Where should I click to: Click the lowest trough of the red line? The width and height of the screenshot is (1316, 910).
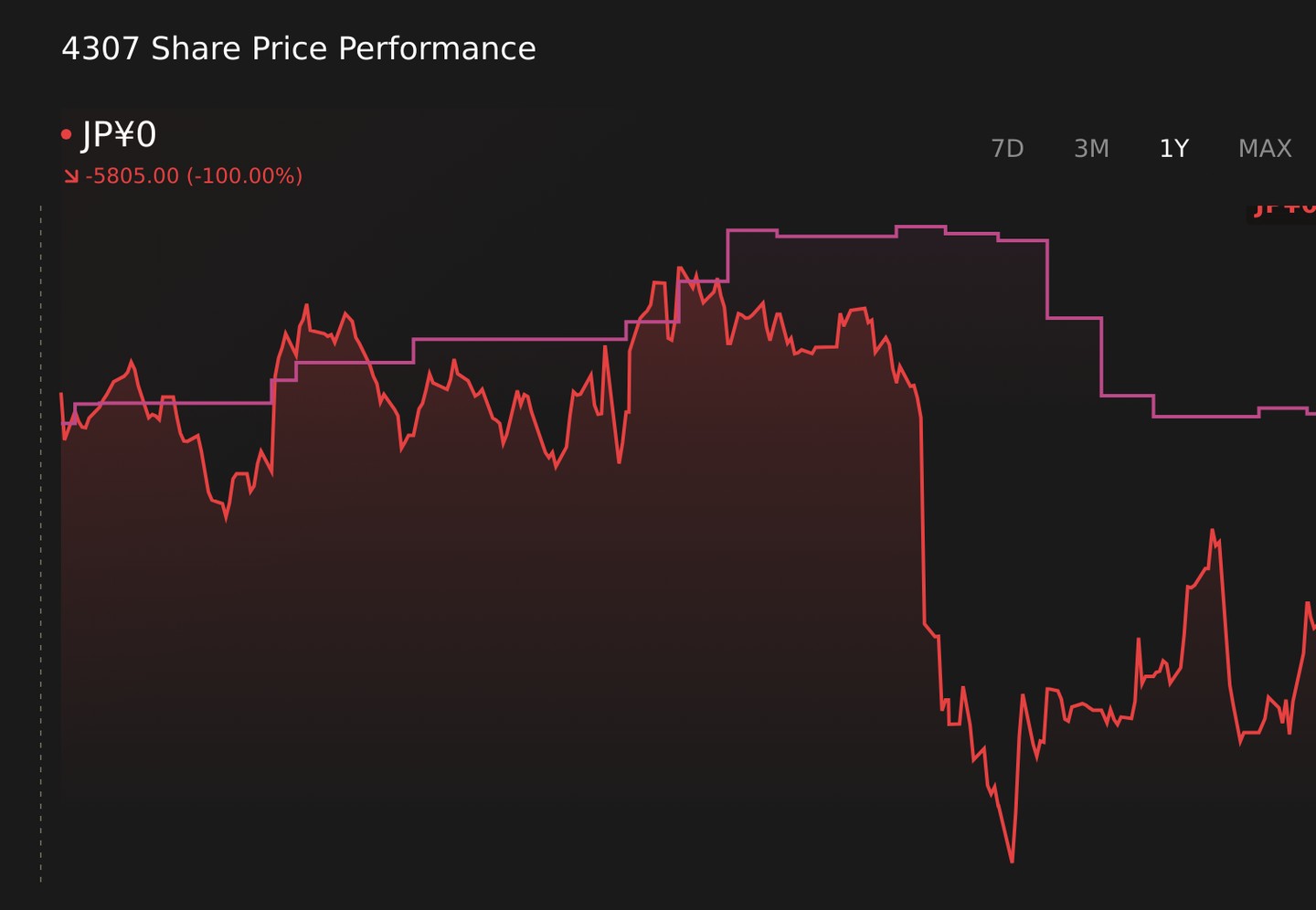pyautogui.click(x=1012, y=860)
